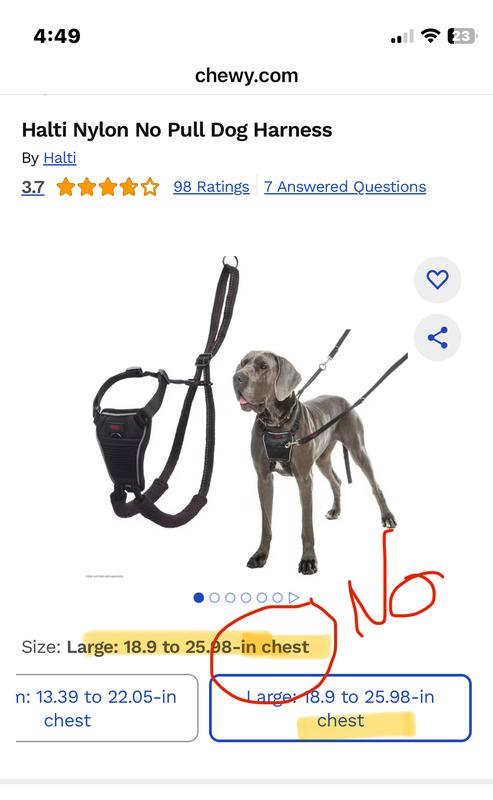Screen dimensions: 493x800
Task: Tap the share icon
Action: coord(437,337)
